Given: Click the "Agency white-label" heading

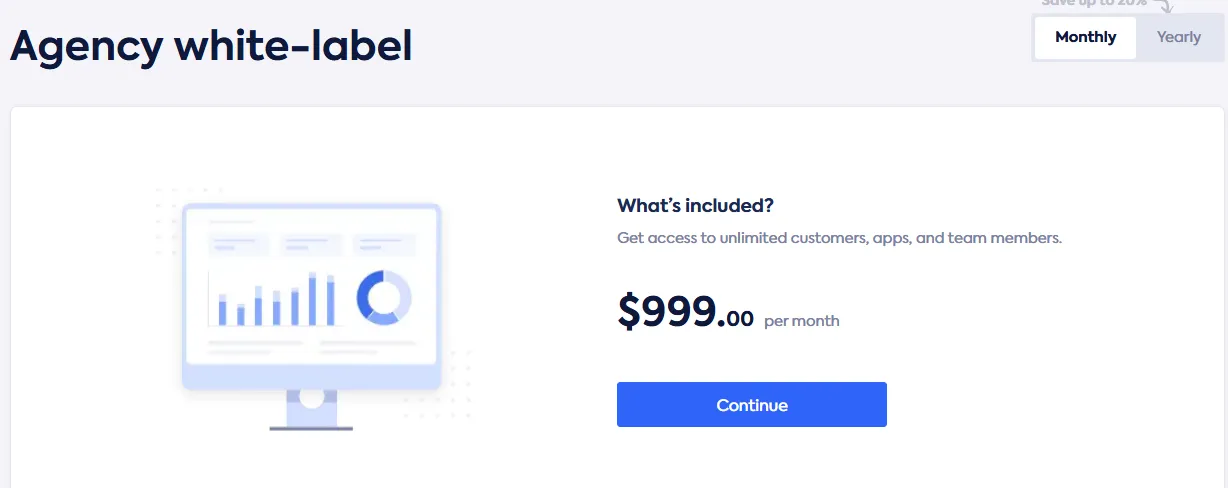Looking at the screenshot, I should coord(211,46).
